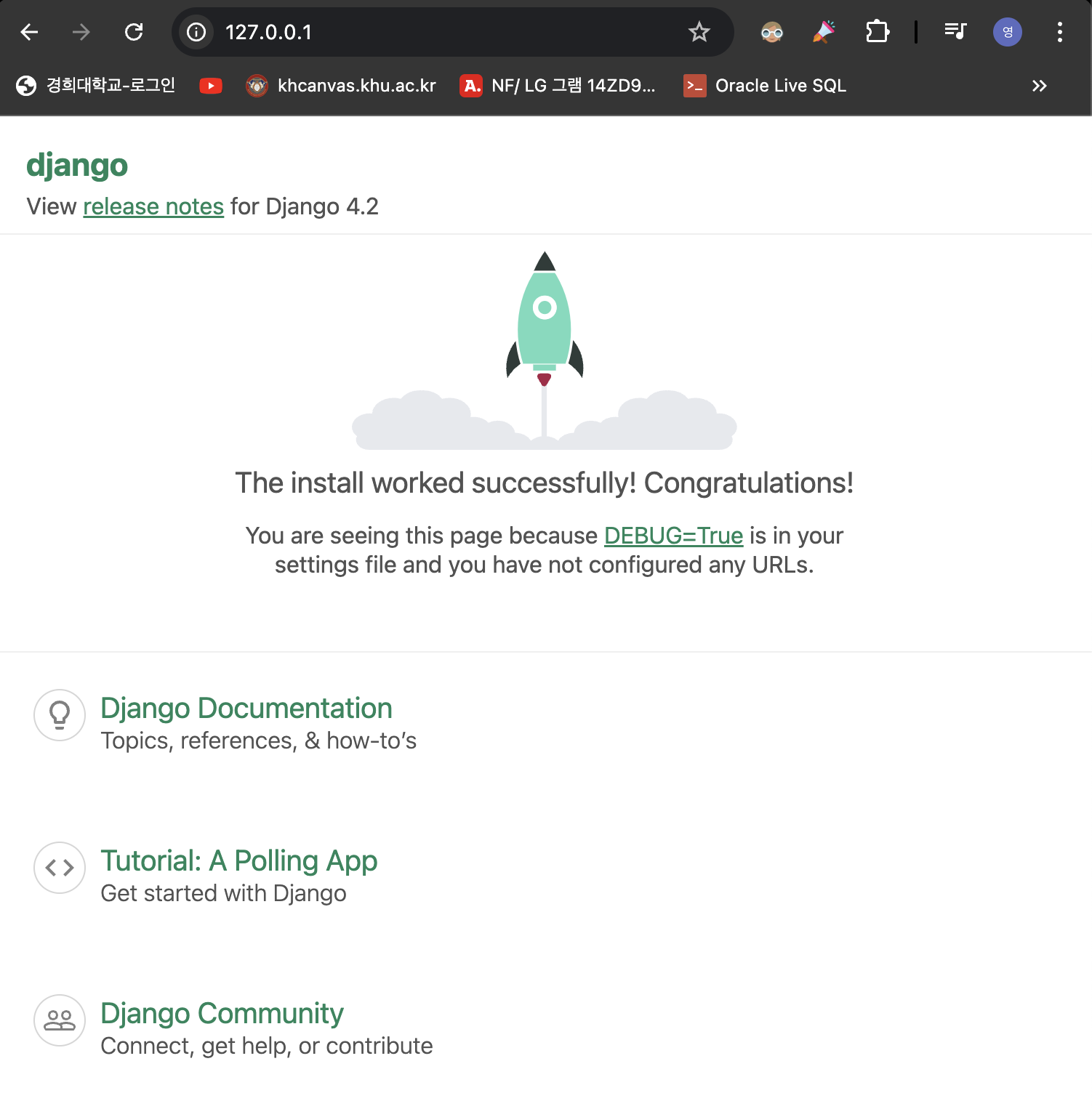Show hidden bookmarks with double chevron
This screenshot has width=1092, height=1109.
pos(1040,86)
